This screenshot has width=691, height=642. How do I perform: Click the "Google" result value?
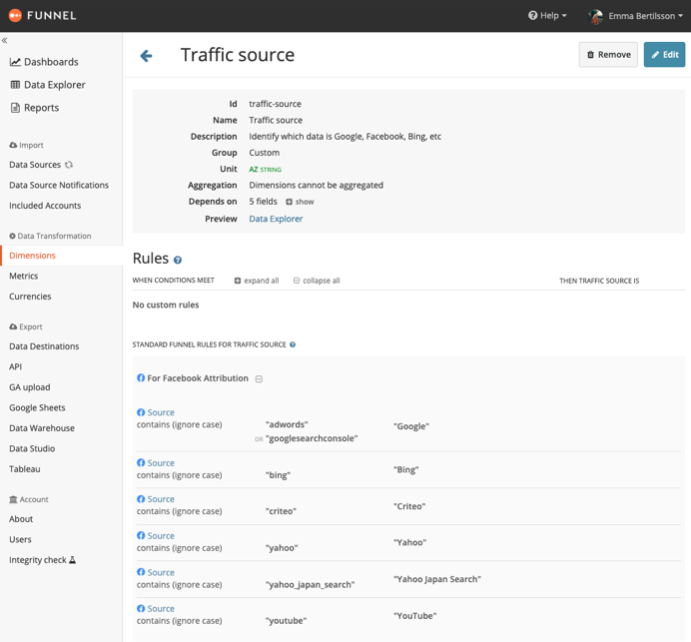pyautogui.click(x=411, y=426)
